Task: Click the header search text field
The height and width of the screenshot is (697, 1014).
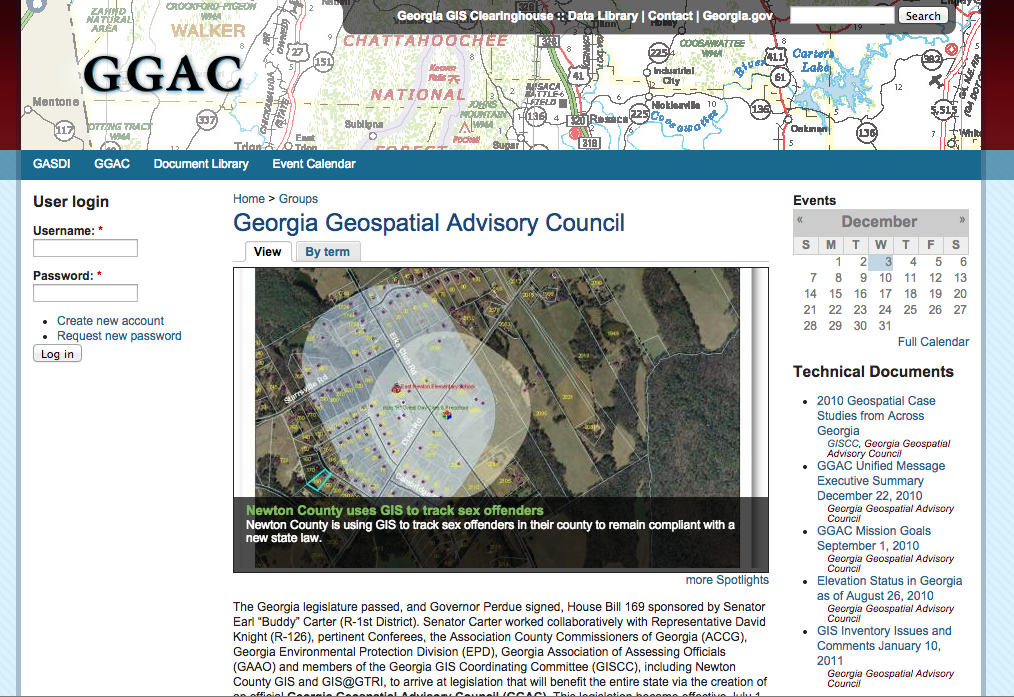Action: 842,15
